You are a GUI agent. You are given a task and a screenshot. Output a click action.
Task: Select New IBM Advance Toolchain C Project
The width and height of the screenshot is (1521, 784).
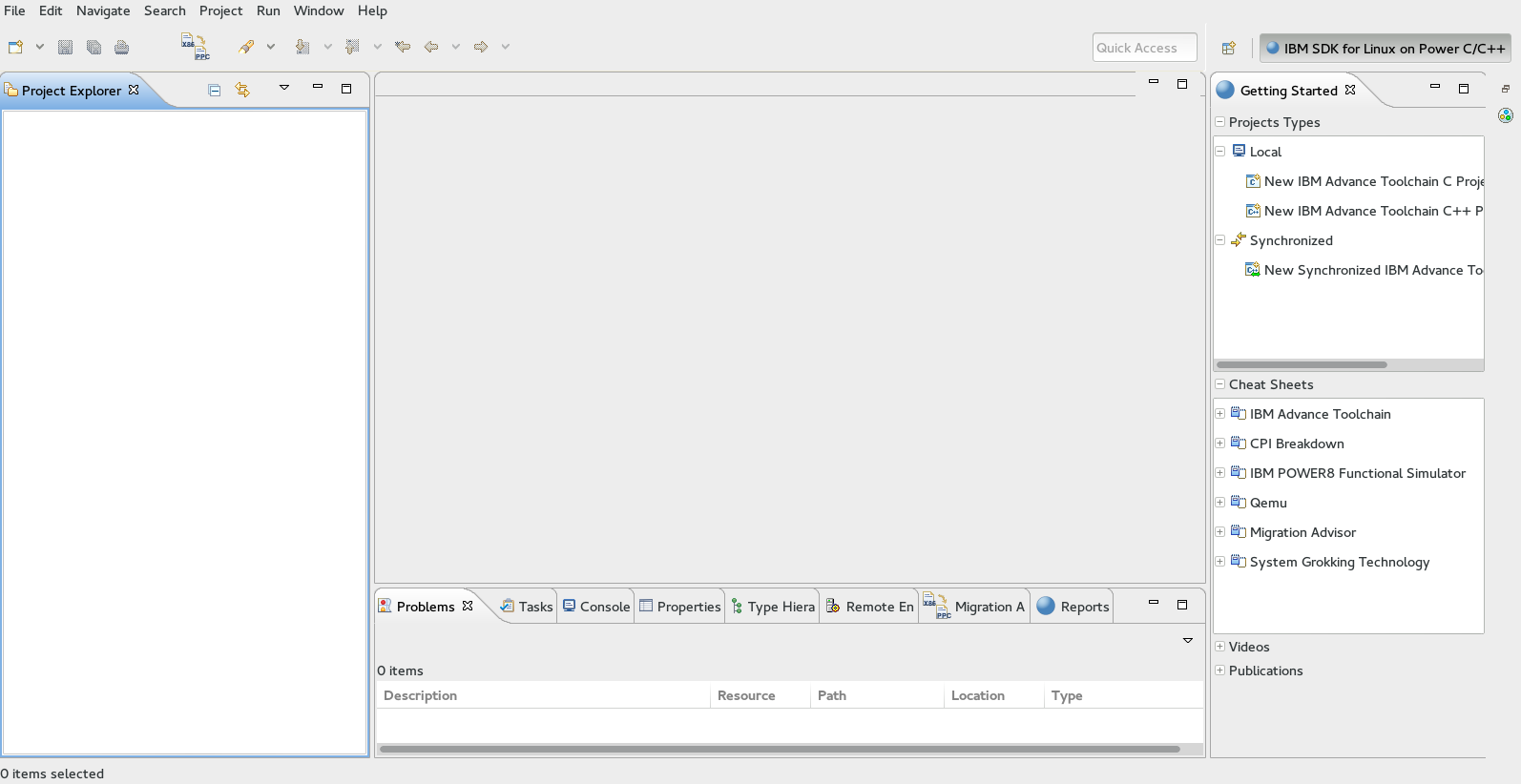[1365, 181]
